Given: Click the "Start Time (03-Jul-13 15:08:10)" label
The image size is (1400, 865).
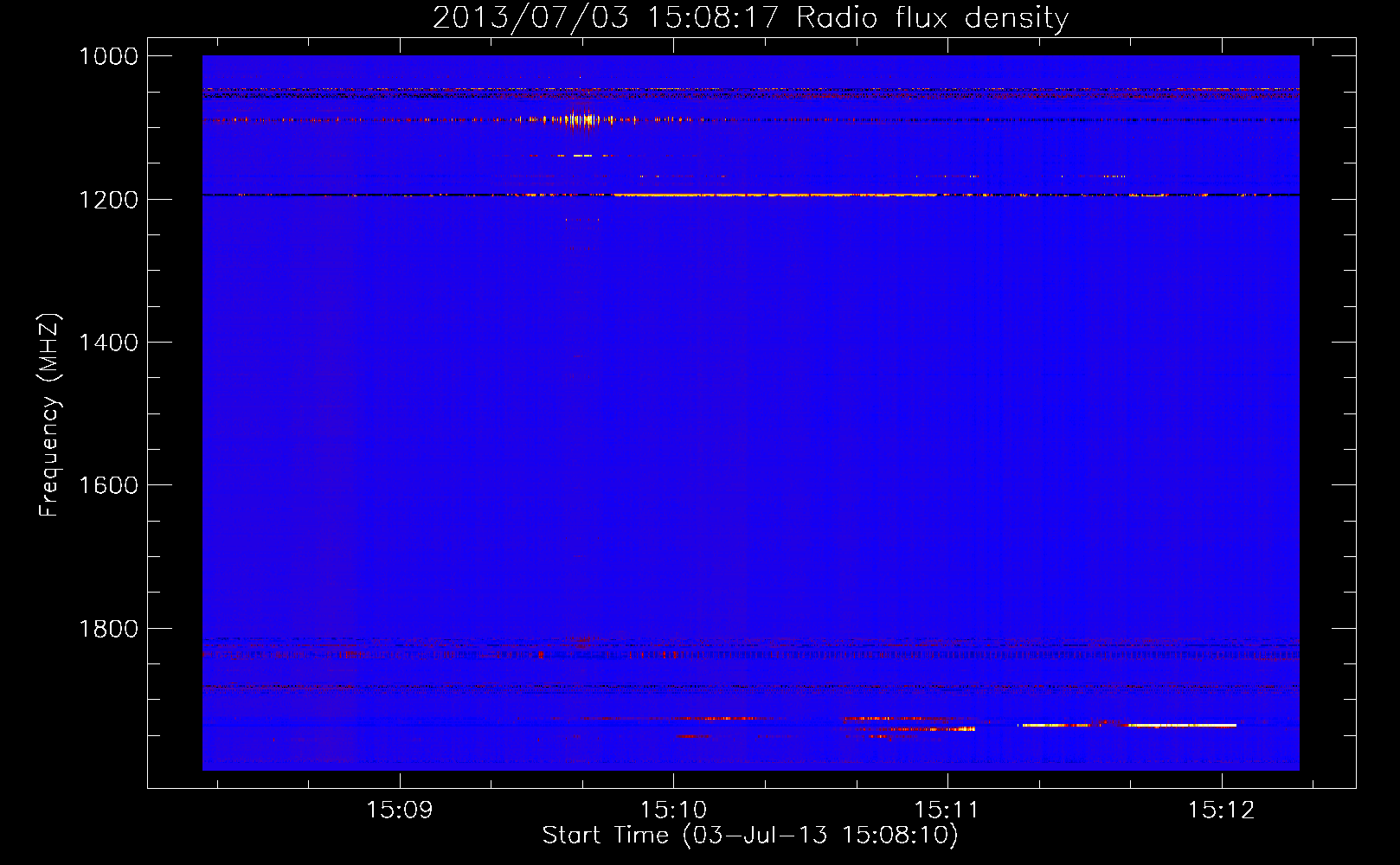Looking at the screenshot, I should pos(750,836).
